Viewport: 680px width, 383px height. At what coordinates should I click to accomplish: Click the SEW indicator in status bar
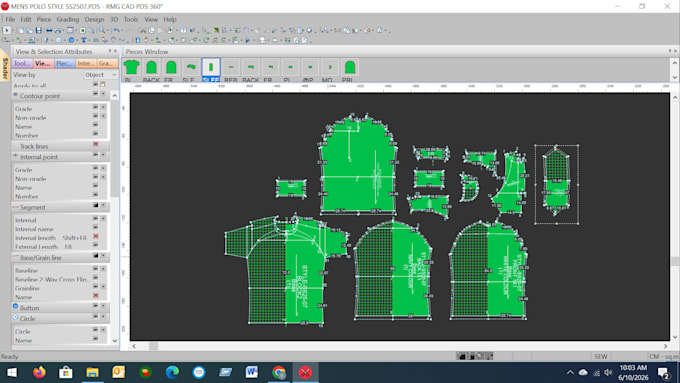[x=601, y=357]
